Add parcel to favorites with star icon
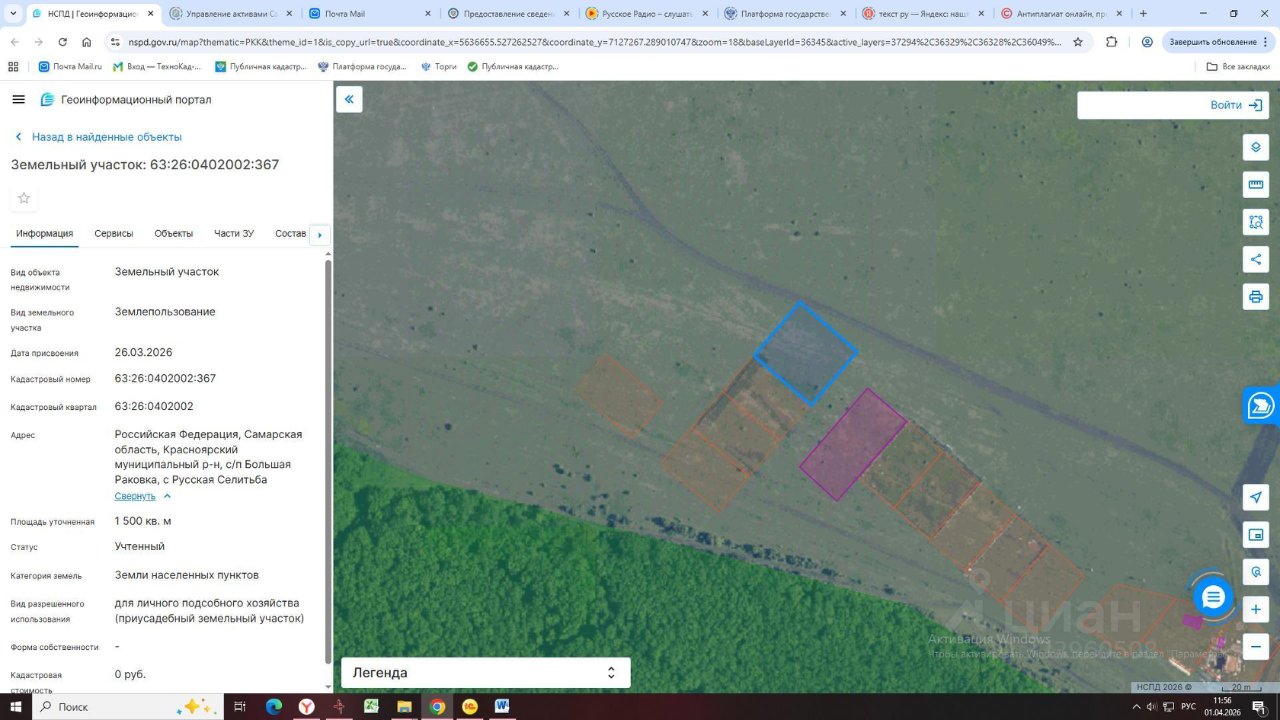Screen dimensions: 1280x720 point(24,198)
